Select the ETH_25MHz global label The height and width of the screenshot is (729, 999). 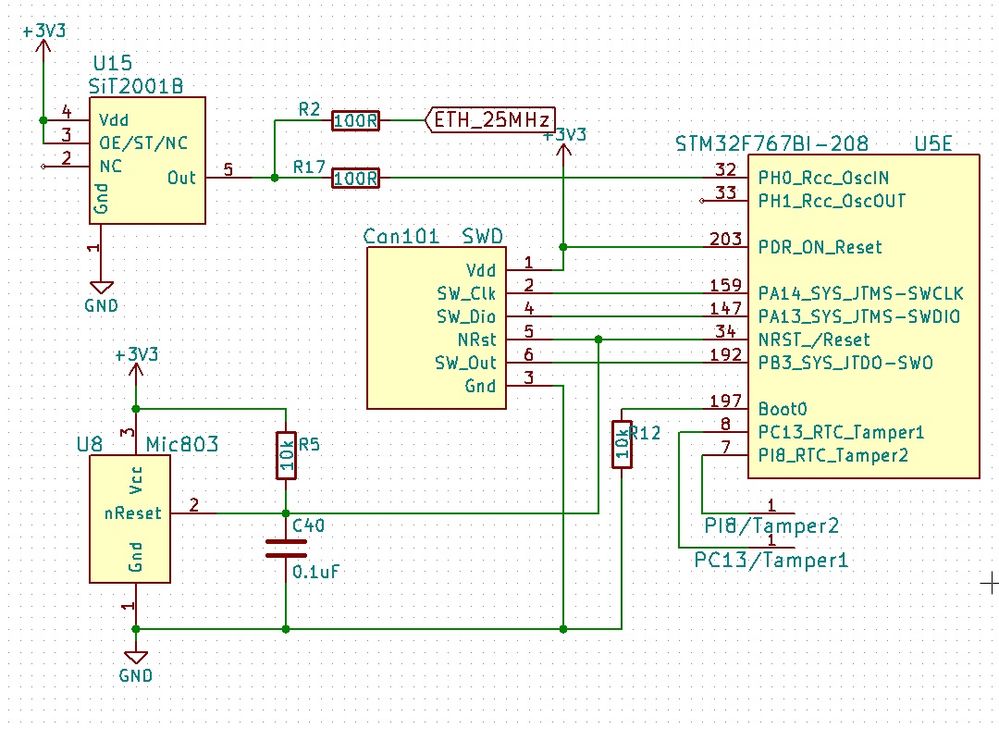(491, 120)
